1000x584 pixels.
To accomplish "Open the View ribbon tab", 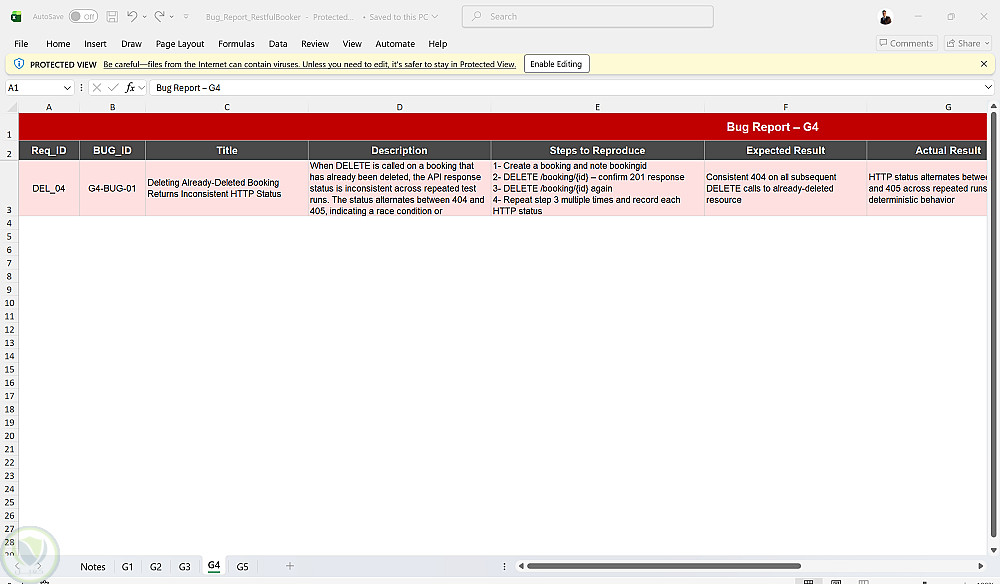I will point(352,43).
